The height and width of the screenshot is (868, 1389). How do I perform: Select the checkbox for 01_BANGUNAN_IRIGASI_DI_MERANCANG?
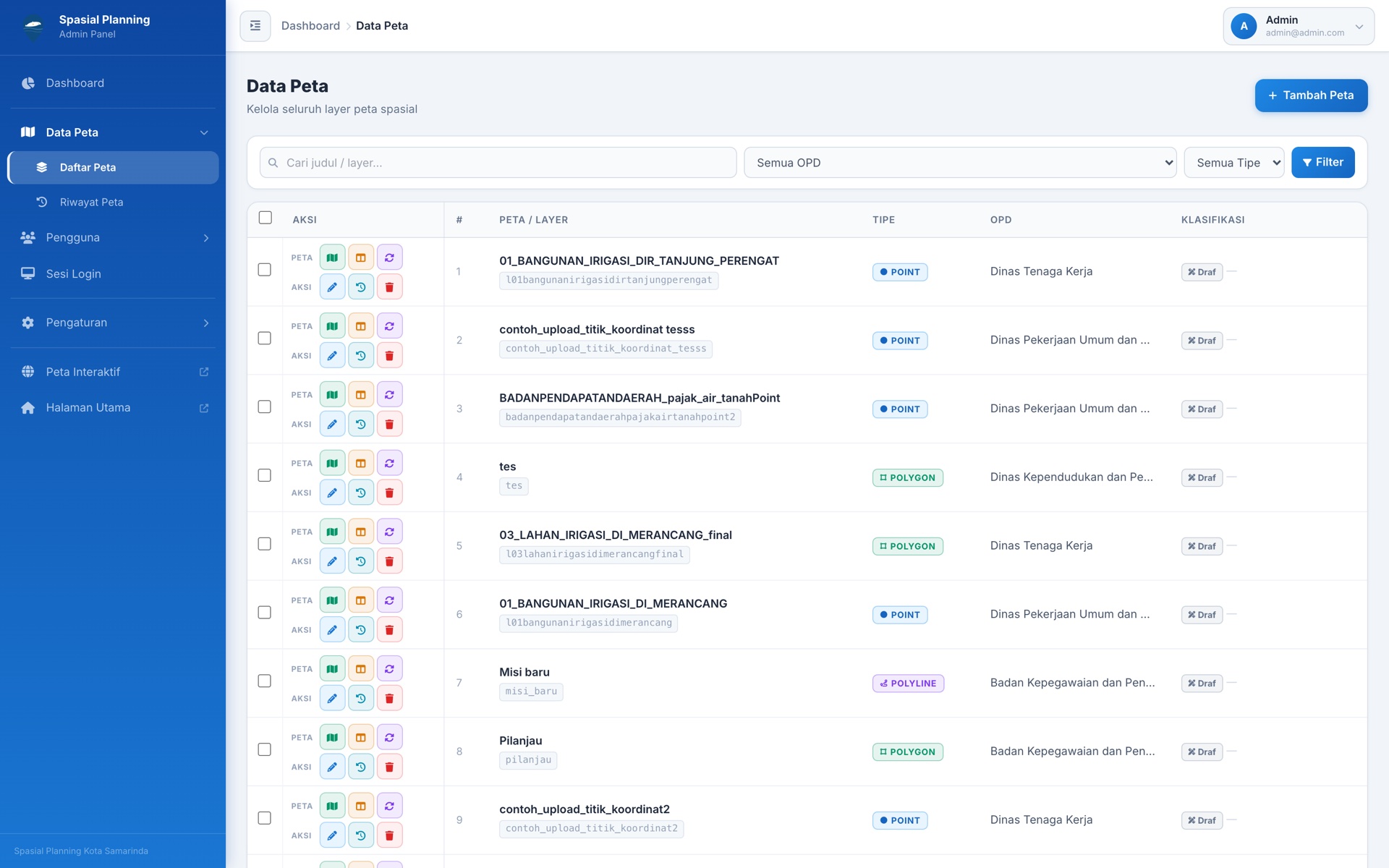265,613
